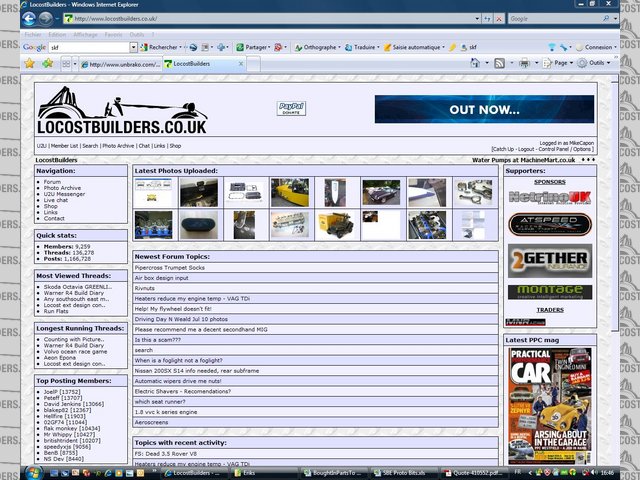Open the Favoris menu
The height and width of the screenshot is (480, 640).
113,35
